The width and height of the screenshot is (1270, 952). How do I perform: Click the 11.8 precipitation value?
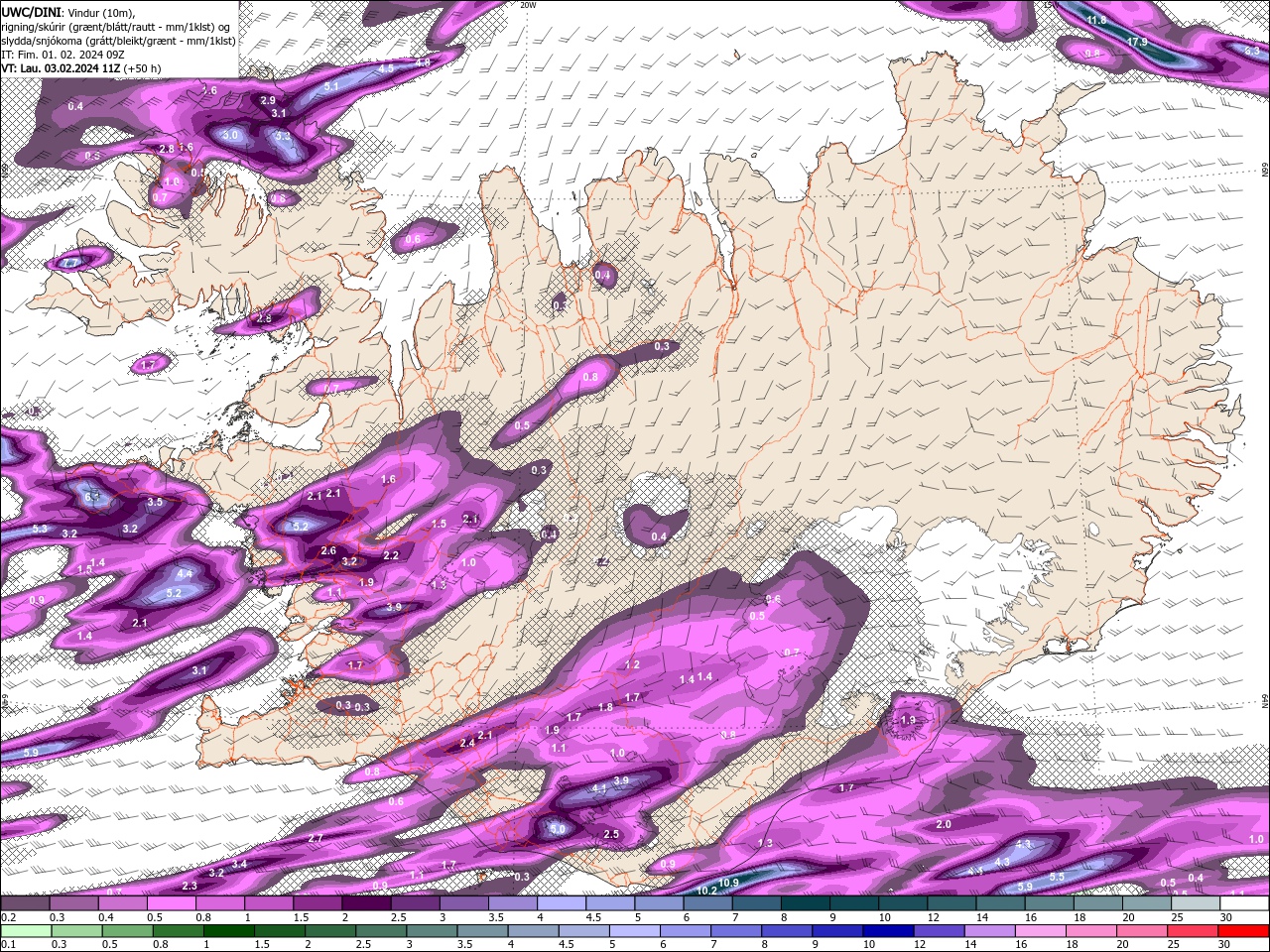1096,21
